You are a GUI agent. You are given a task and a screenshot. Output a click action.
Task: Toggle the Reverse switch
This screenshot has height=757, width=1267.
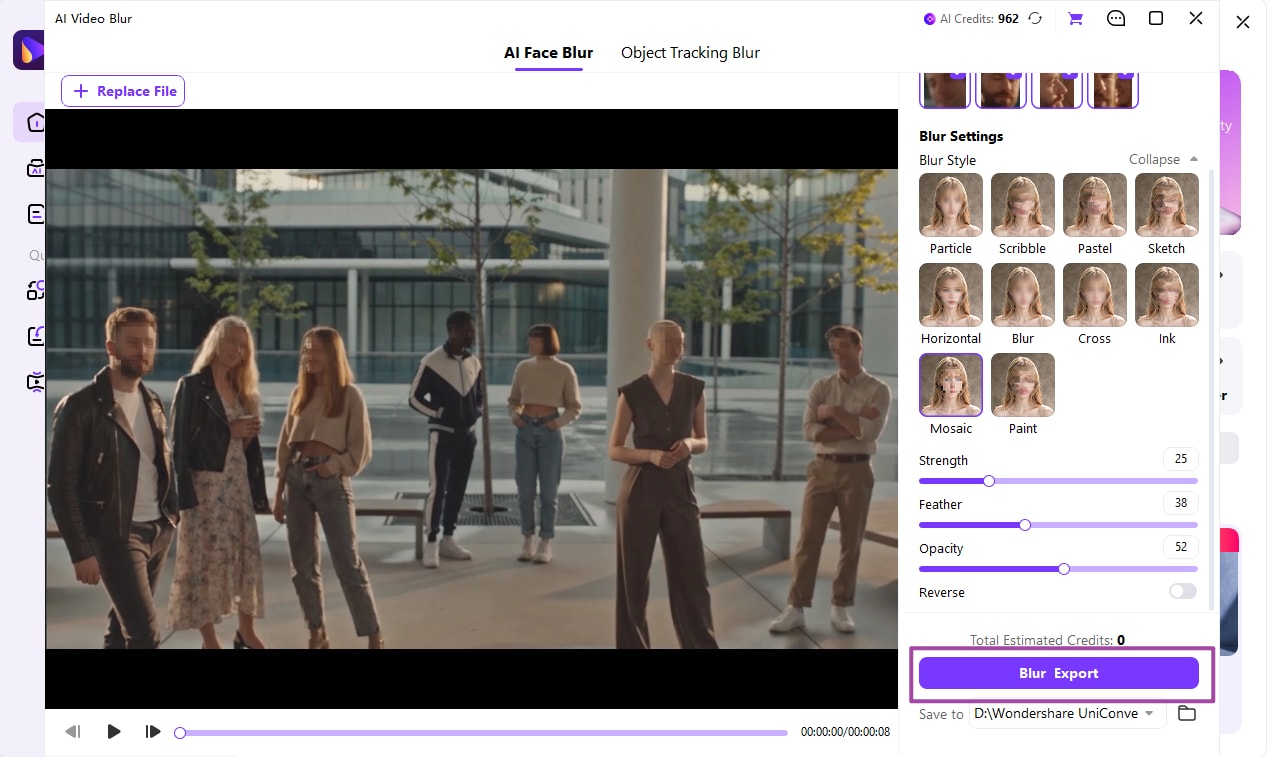click(x=1183, y=592)
